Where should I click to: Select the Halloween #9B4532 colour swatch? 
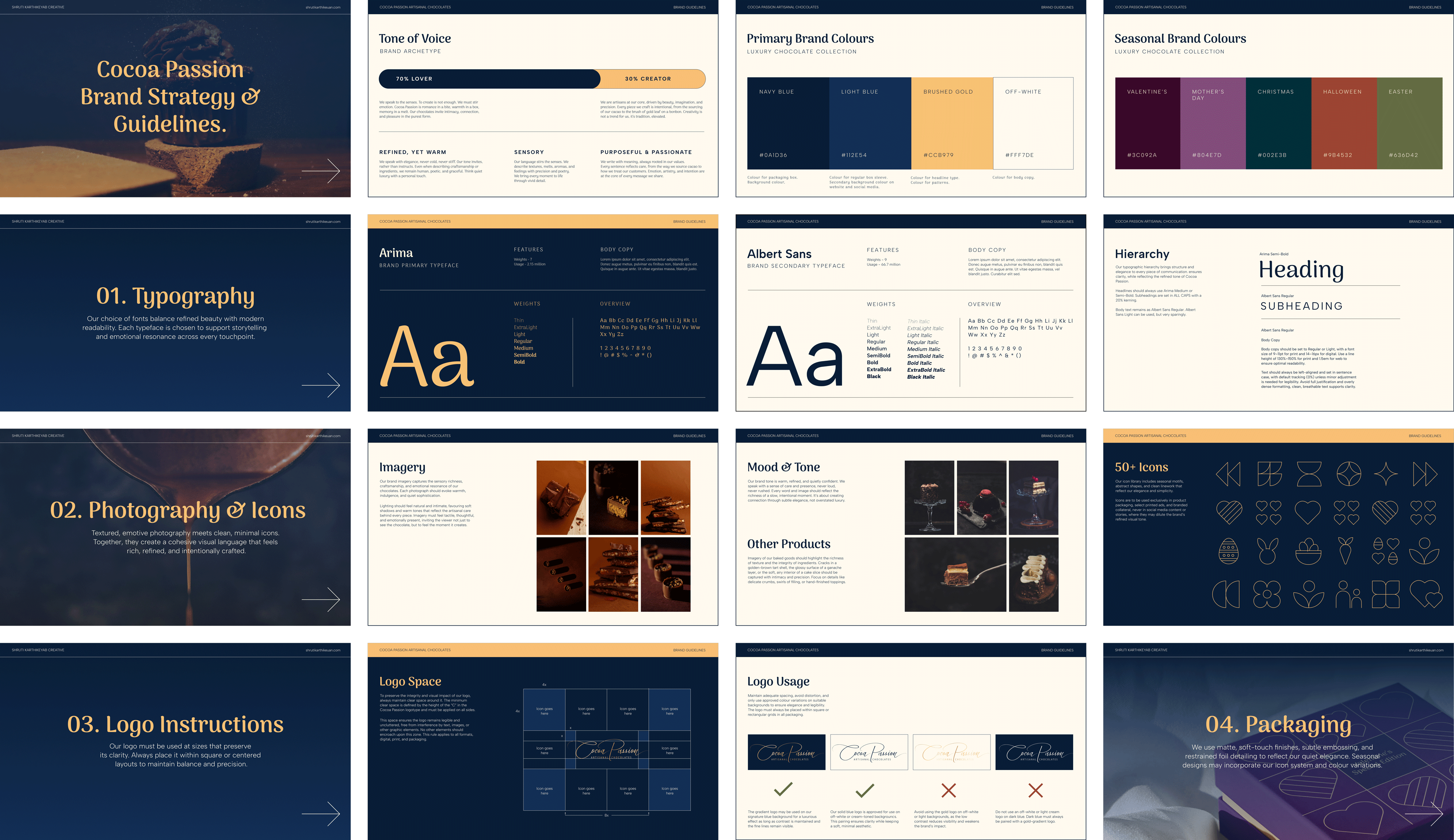coord(1344,123)
